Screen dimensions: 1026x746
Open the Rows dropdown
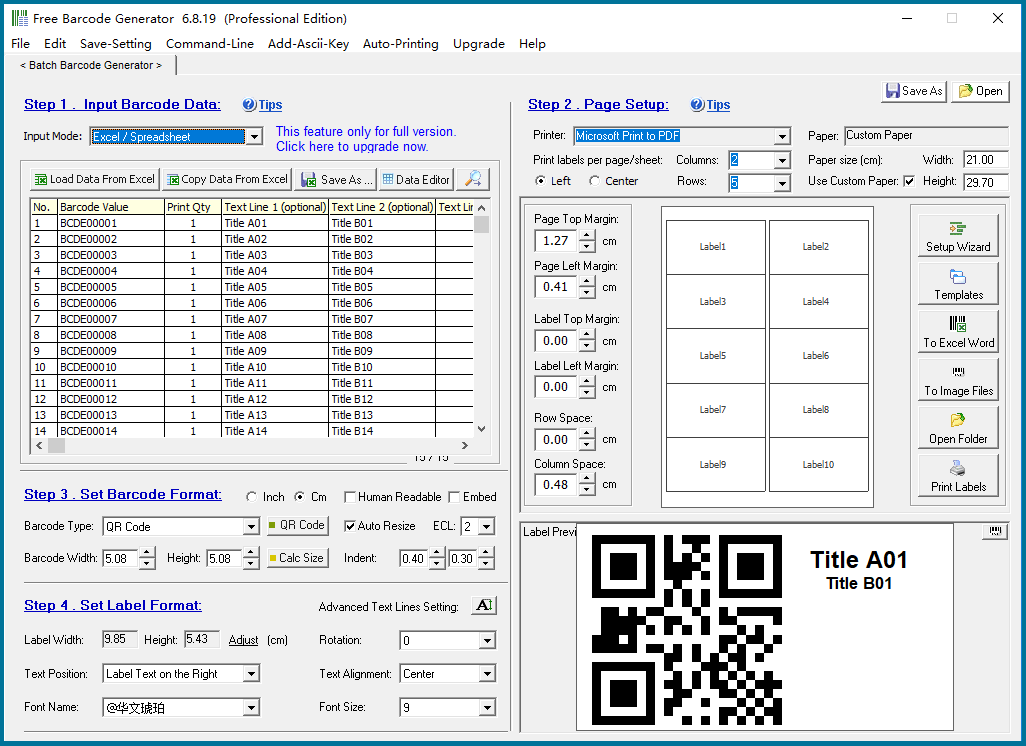coord(782,184)
